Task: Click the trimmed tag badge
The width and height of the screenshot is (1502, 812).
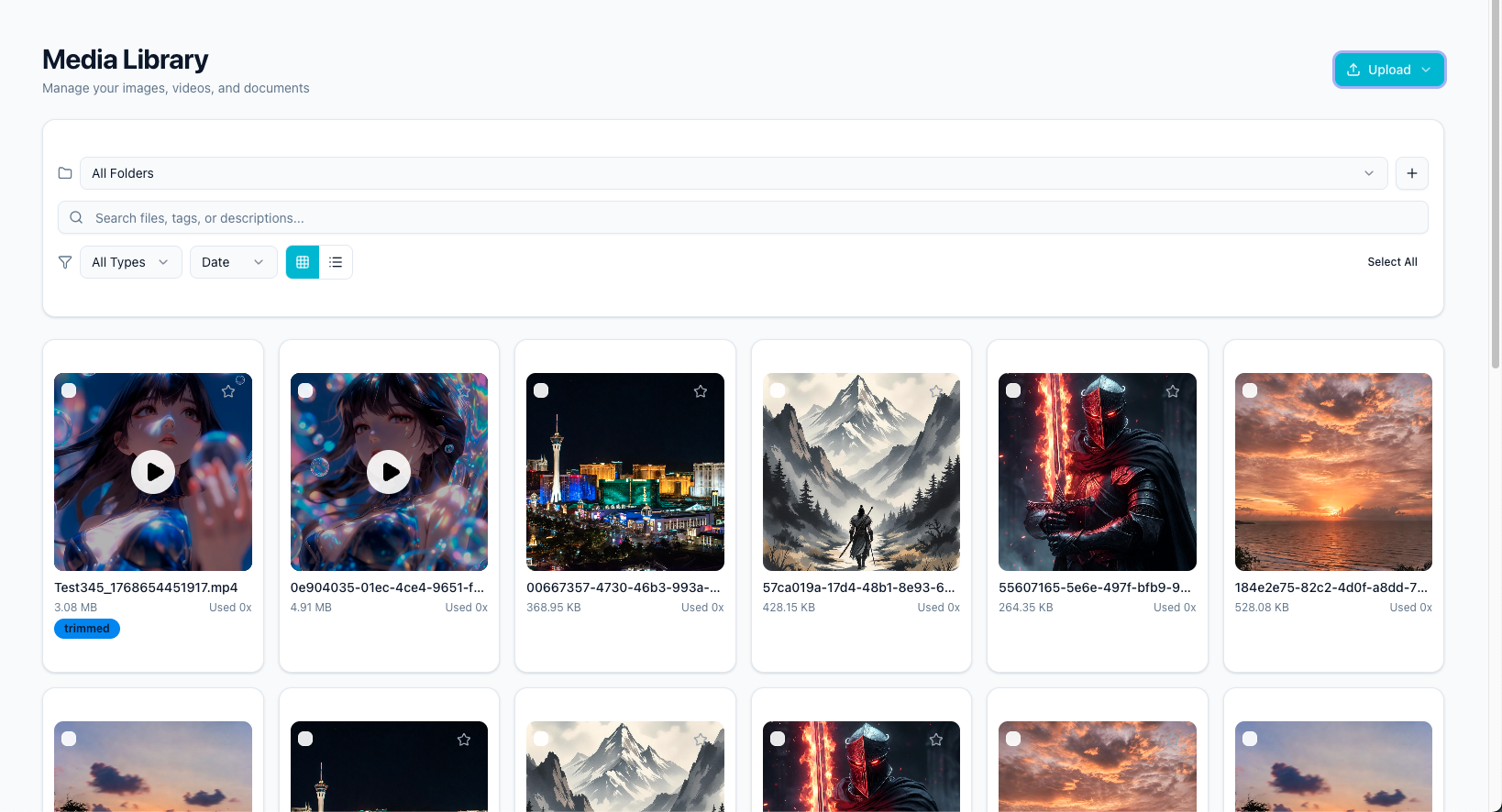Action: tap(87, 629)
